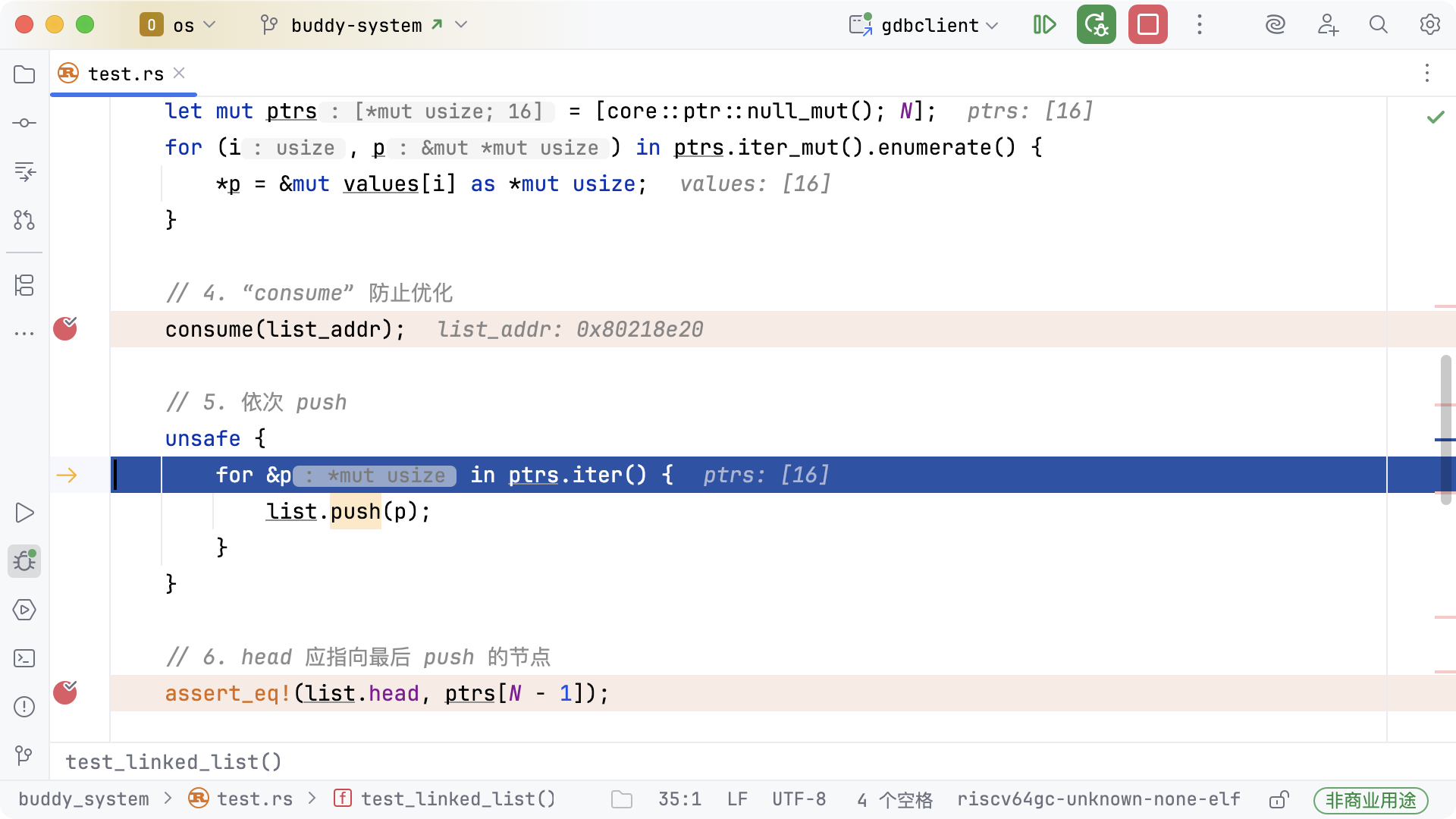Screen dimensions: 1456x819
Task: Click buddy_system breadcrumb in navigation bar
Action: (x=83, y=799)
